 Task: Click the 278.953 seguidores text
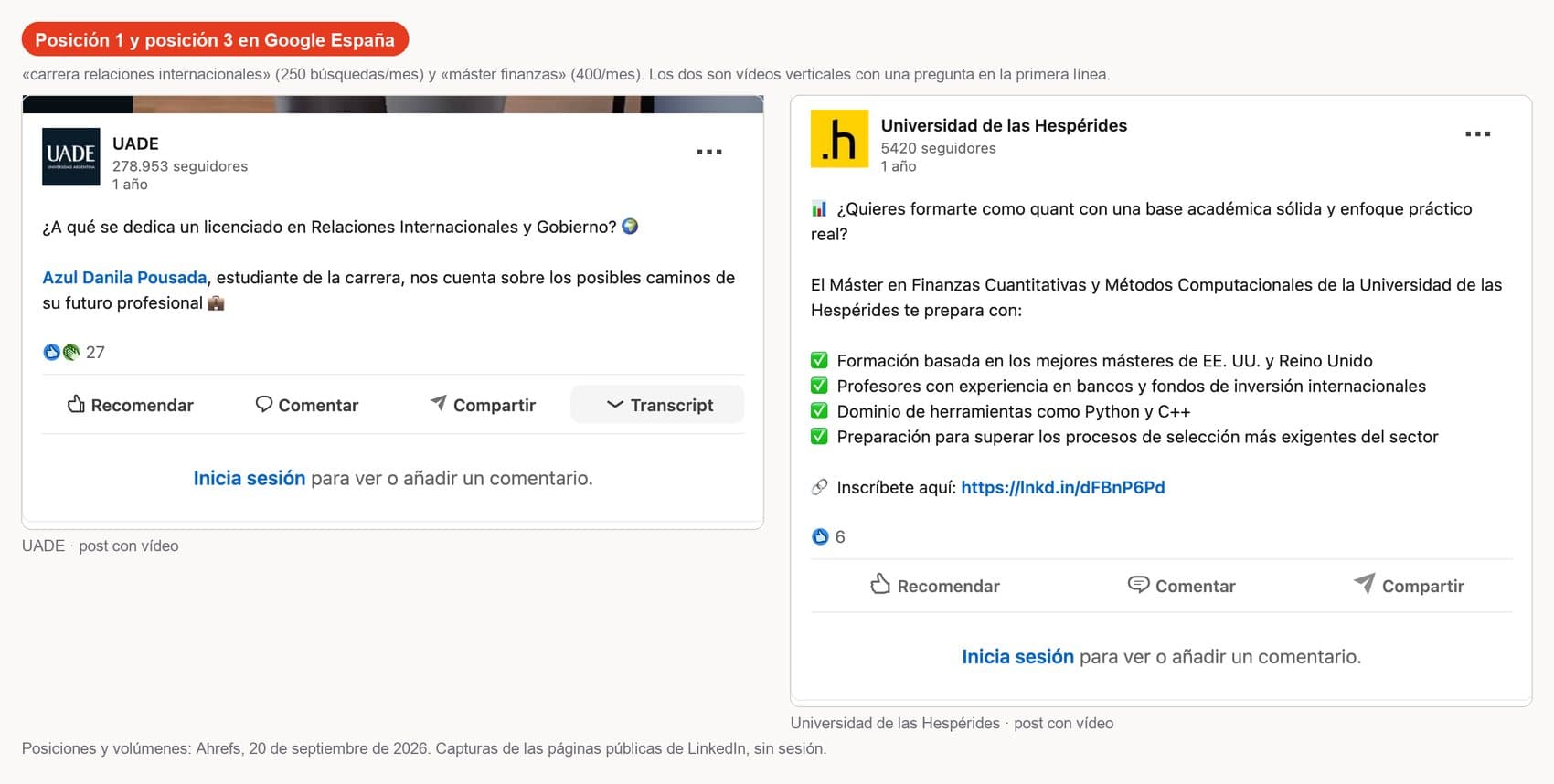[180, 166]
